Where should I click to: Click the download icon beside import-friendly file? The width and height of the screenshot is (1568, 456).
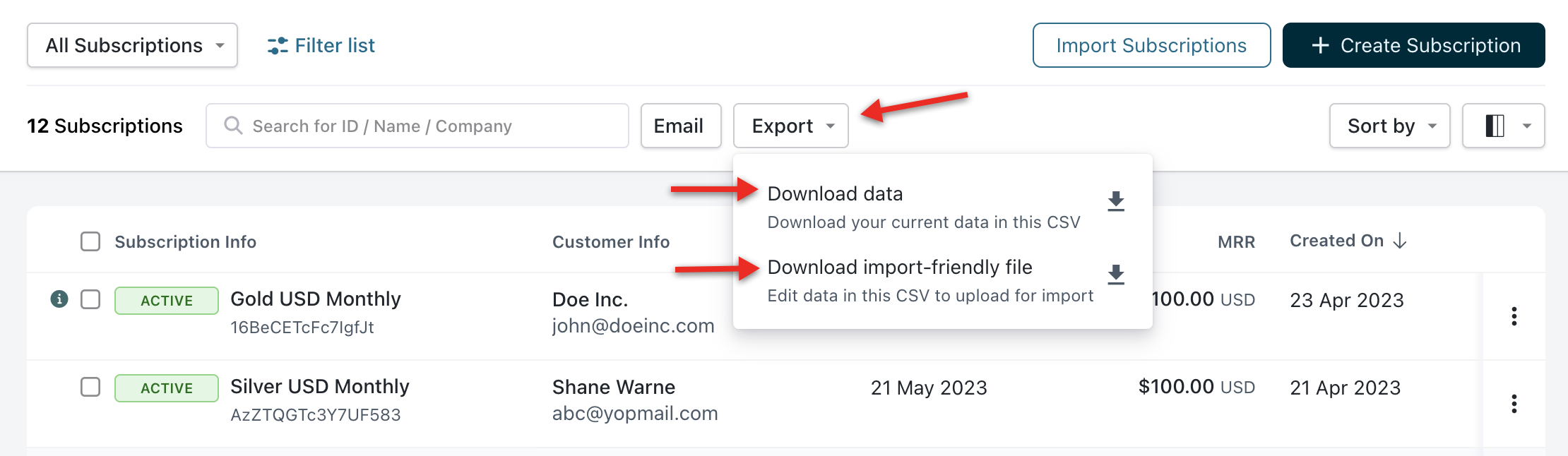[x=1116, y=275]
